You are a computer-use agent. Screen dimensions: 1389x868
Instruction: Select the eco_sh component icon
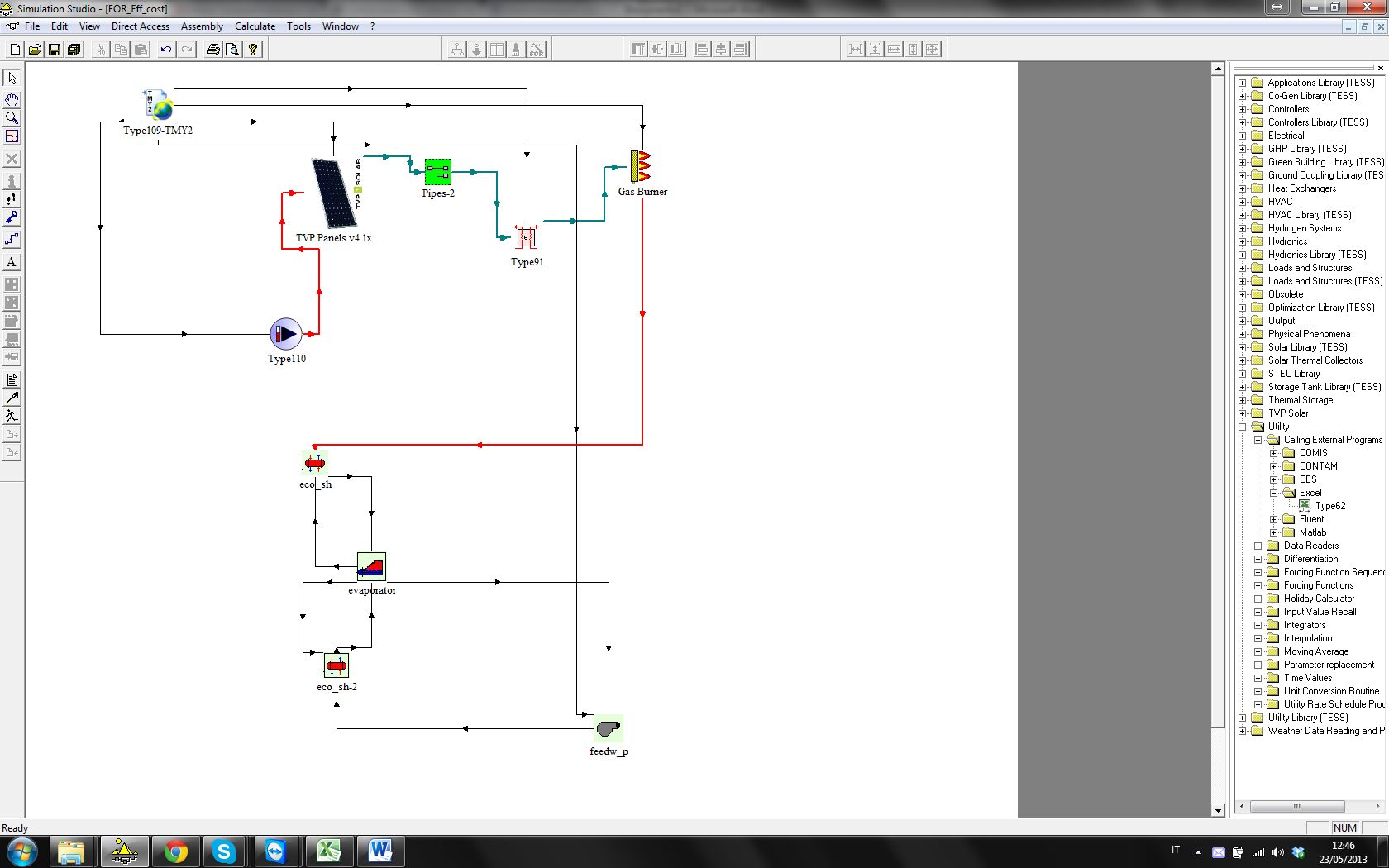tap(315, 463)
